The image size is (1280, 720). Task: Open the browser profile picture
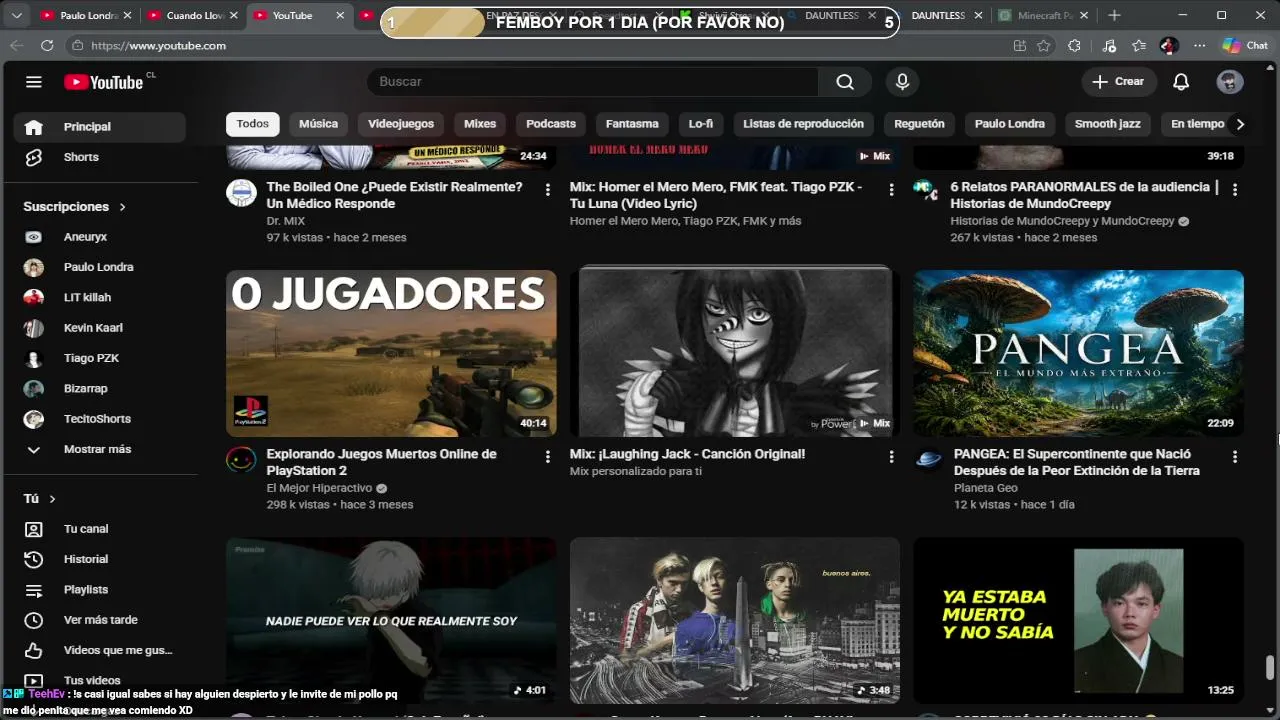[x=1169, y=45]
